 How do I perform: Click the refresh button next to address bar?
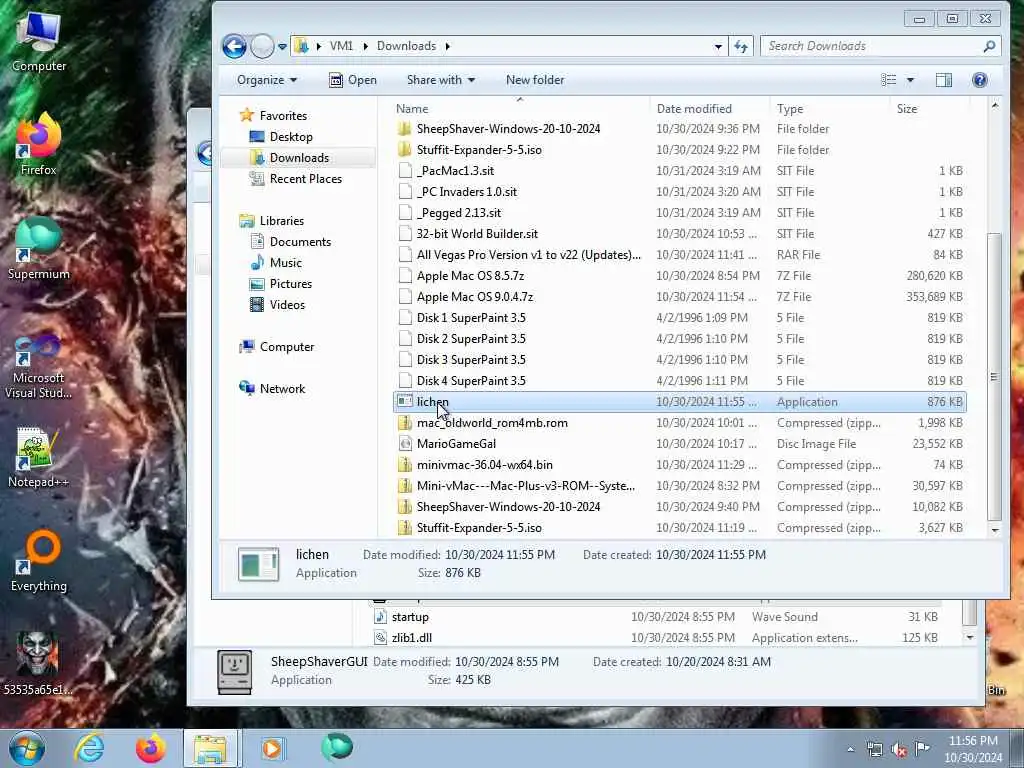pyautogui.click(x=741, y=46)
